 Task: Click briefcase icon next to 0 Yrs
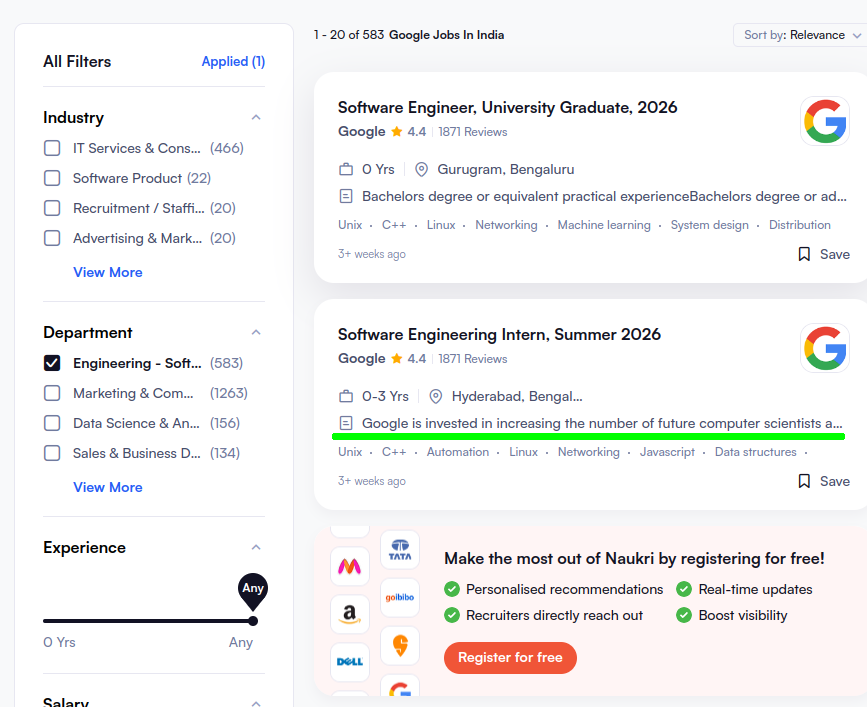click(346, 169)
